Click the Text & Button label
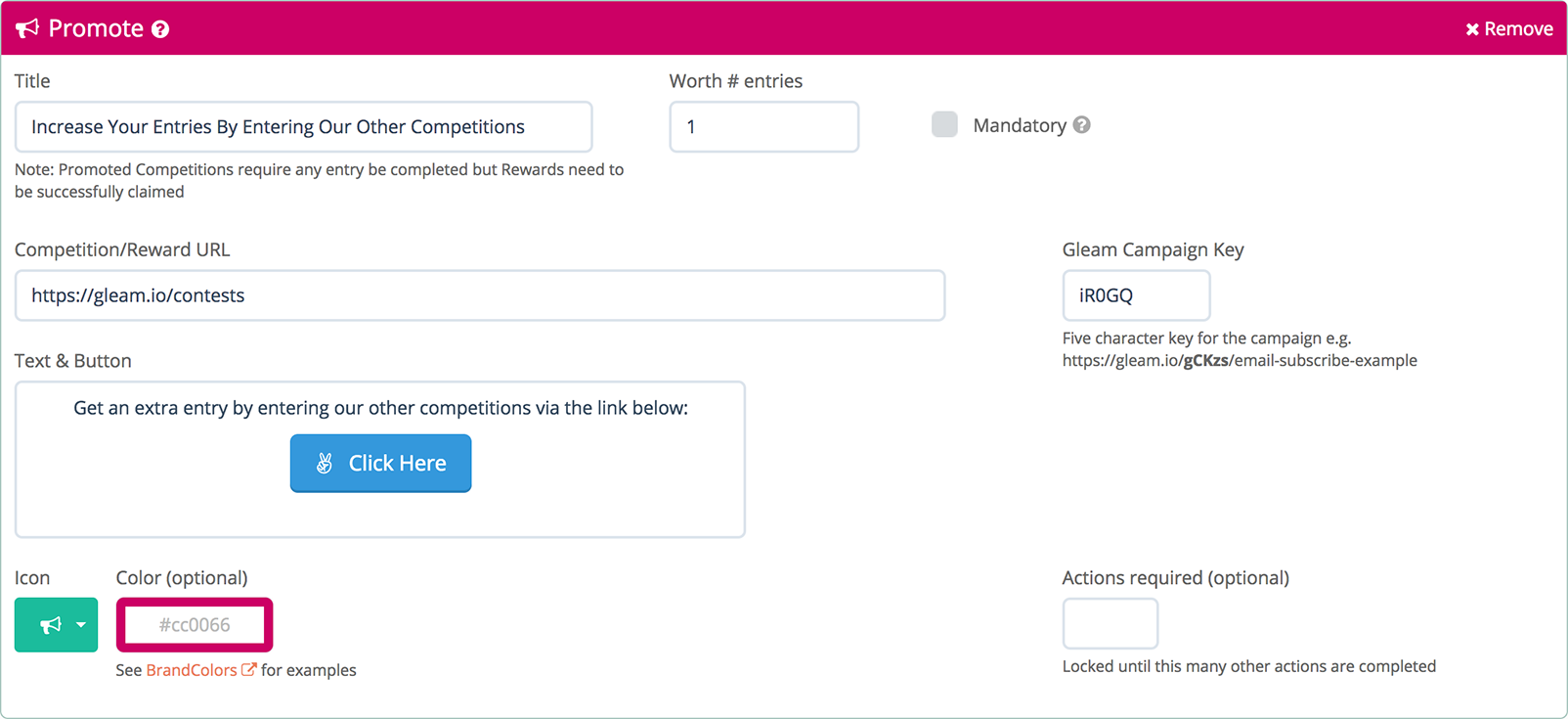Screen dimensions: 1568x719 click(73, 361)
